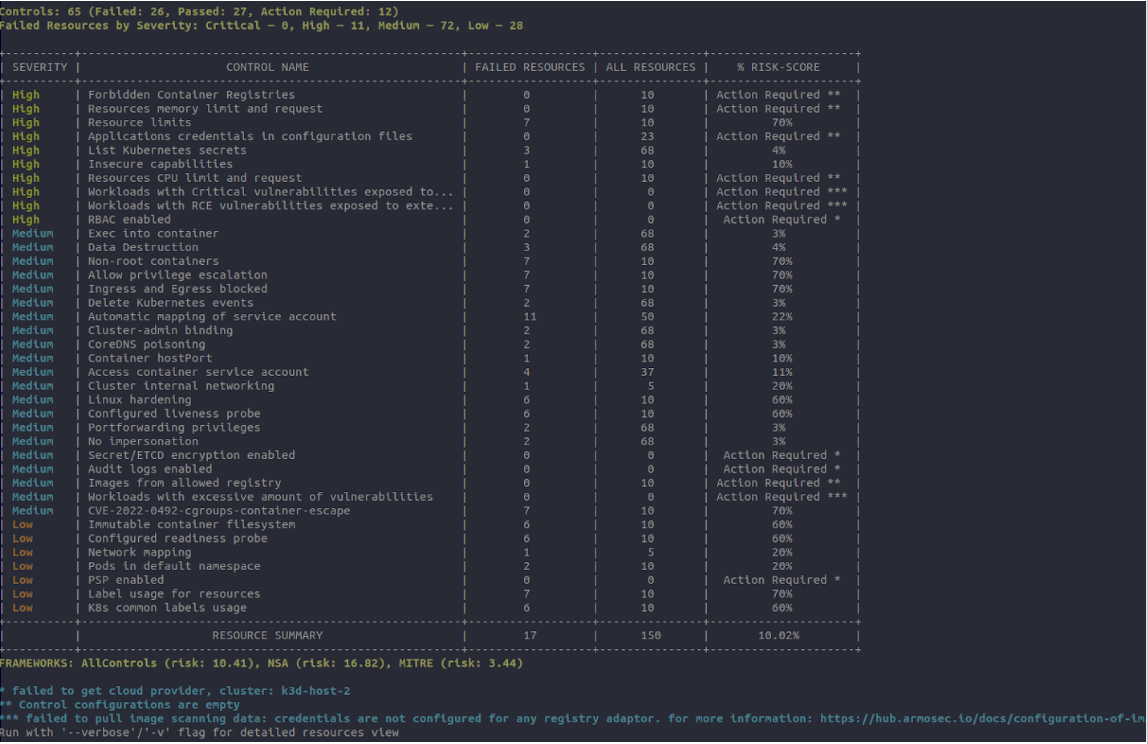Select the Insecure capabilities control text
The width and height of the screenshot is (1148, 744).
pos(160,164)
